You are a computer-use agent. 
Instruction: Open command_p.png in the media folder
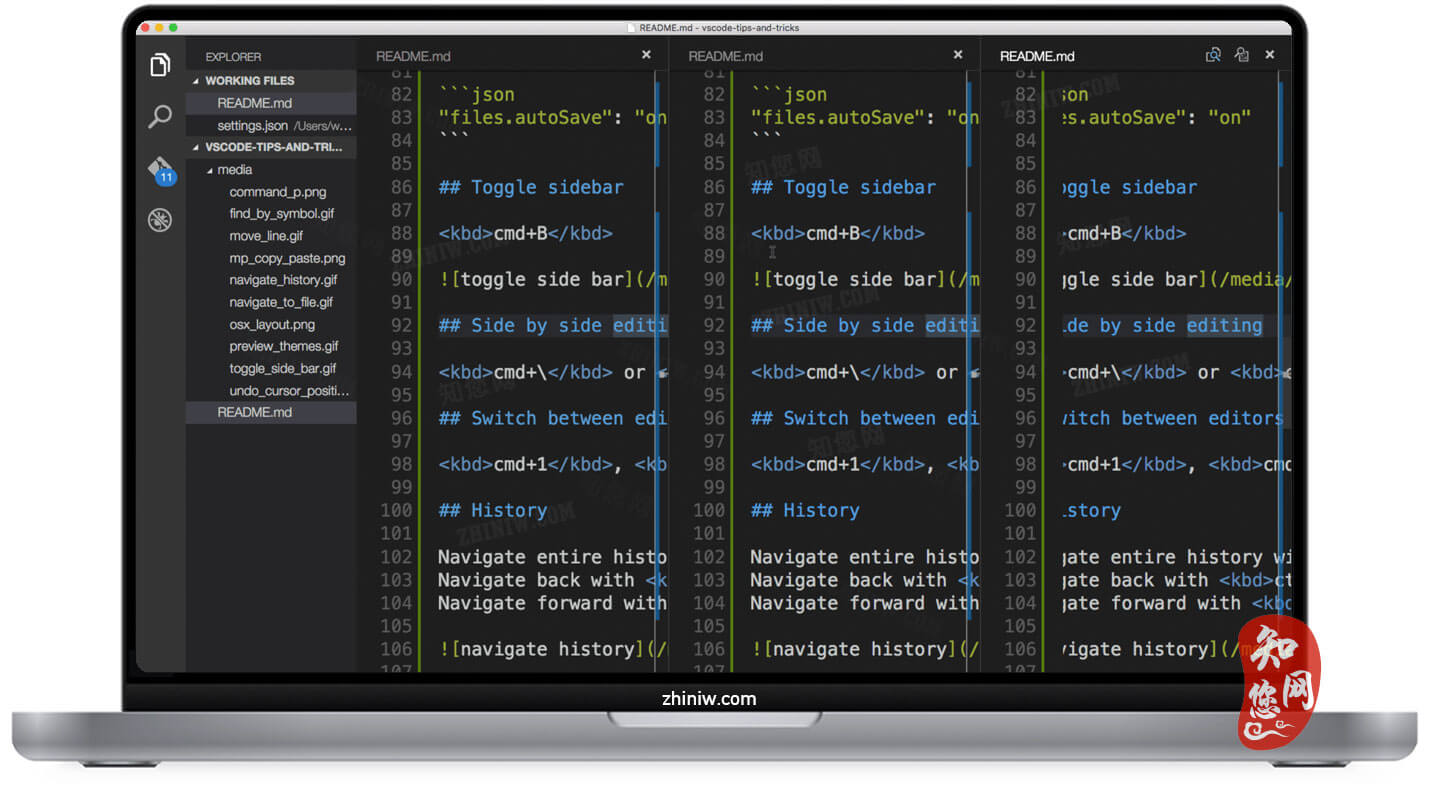coord(278,192)
